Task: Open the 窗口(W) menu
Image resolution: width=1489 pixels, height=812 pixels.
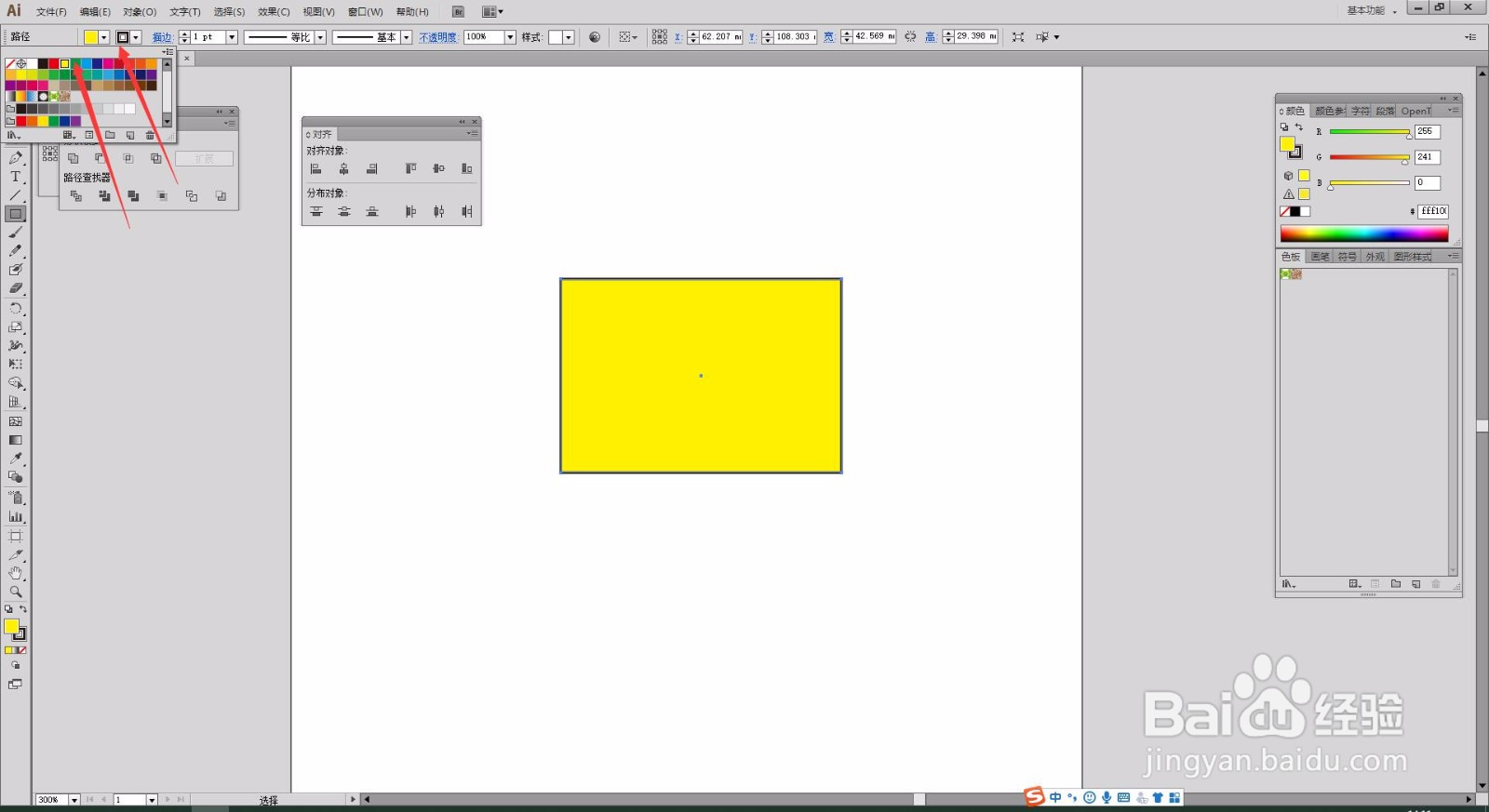Action: click(x=365, y=12)
